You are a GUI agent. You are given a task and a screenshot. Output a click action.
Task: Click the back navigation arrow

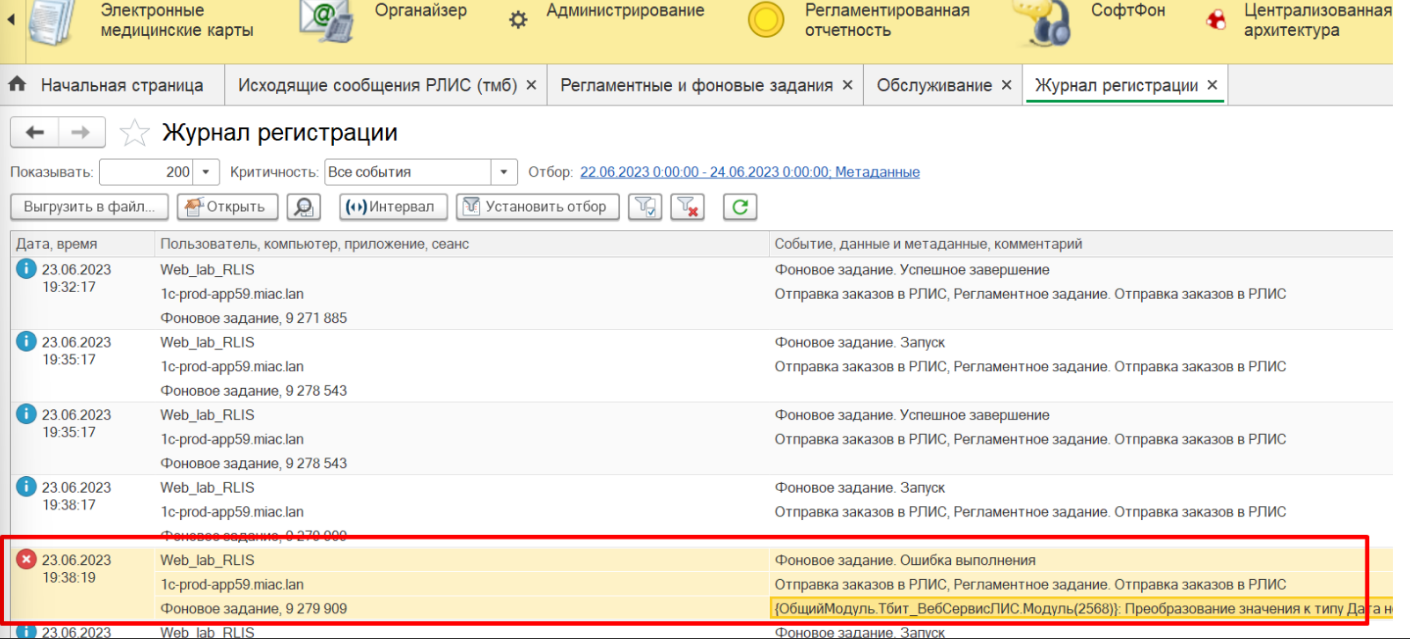click(x=35, y=133)
